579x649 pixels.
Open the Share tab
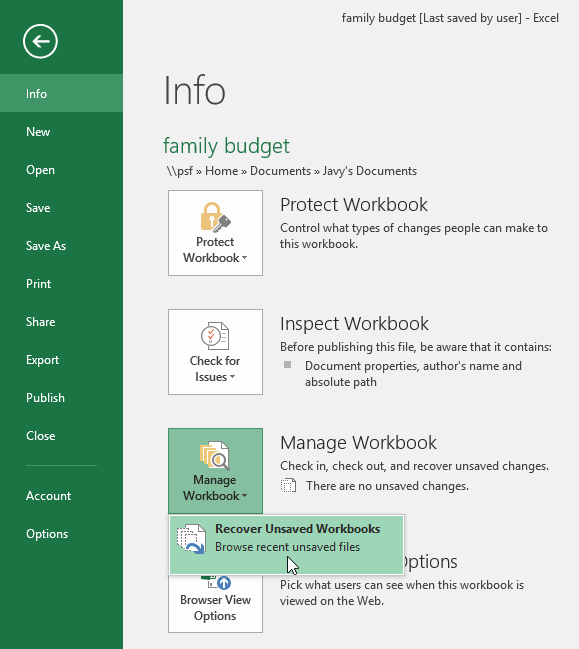[x=61, y=322]
